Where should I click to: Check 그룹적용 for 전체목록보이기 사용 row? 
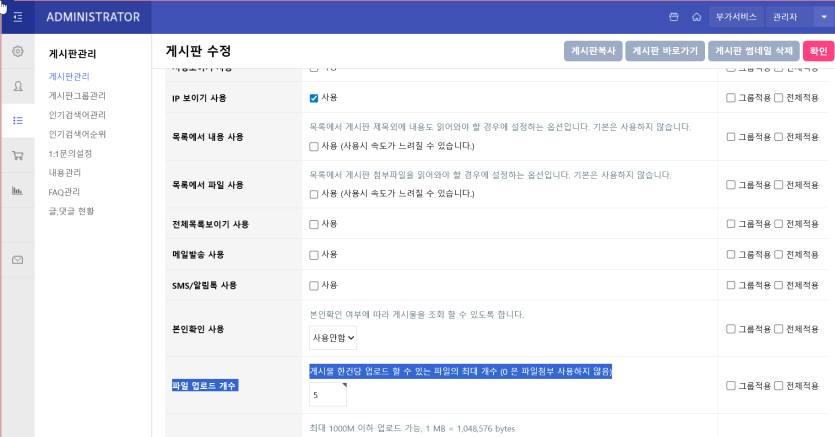pyautogui.click(x=731, y=224)
